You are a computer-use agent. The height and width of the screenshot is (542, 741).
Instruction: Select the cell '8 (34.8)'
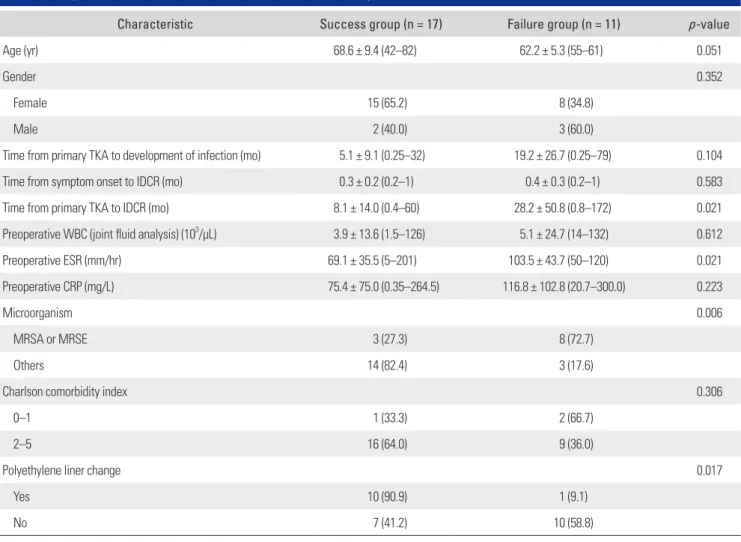576,103
